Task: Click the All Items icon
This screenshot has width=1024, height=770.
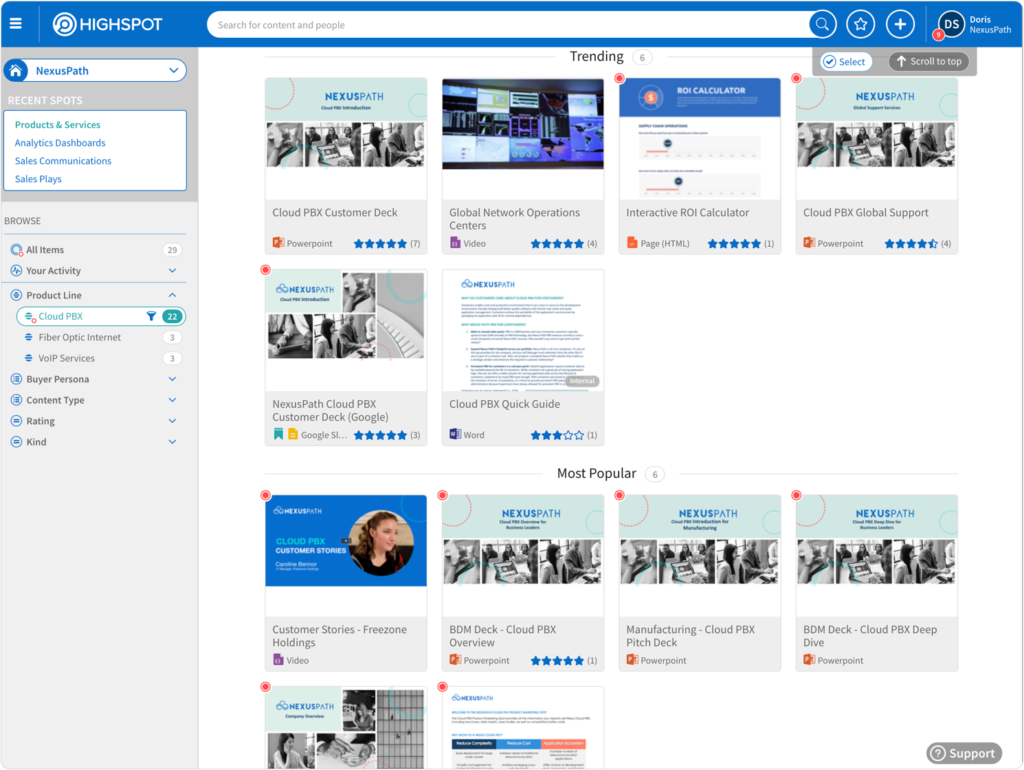Action: tap(16, 249)
